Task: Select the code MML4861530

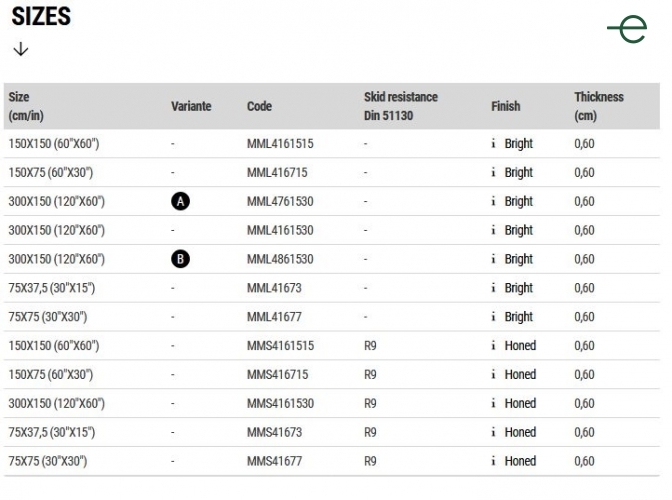Action: click(x=280, y=259)
